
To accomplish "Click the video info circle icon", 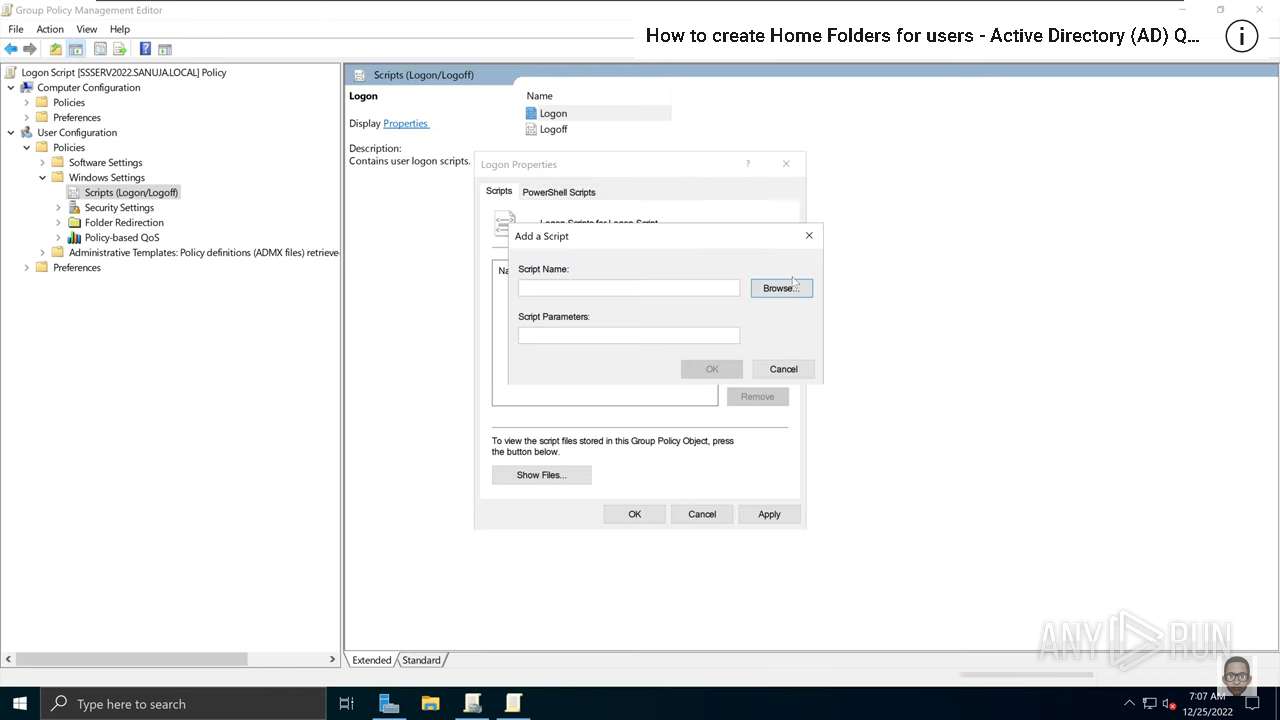I will (1242, 37).
